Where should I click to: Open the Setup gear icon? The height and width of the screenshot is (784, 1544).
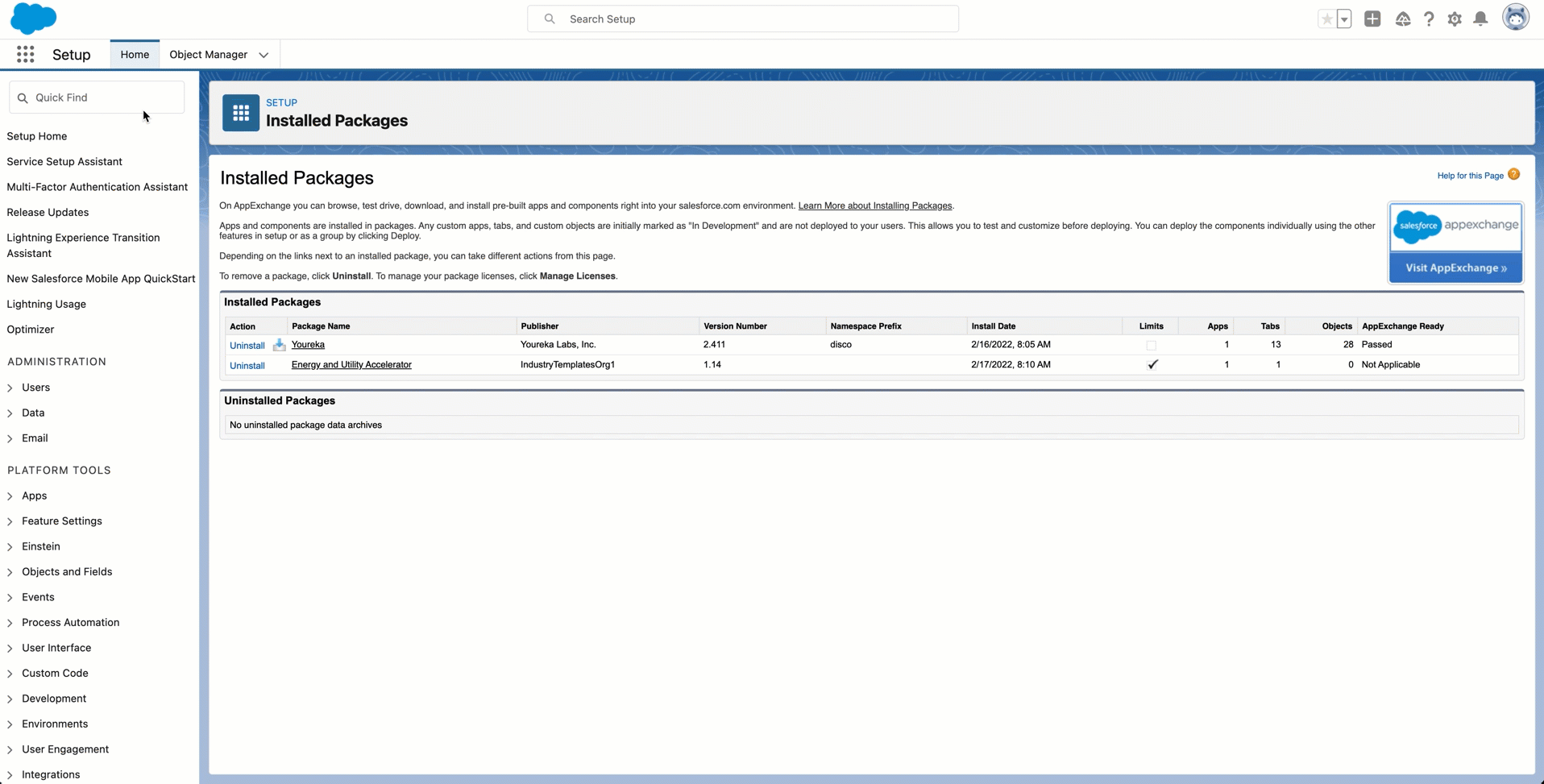1455,19
